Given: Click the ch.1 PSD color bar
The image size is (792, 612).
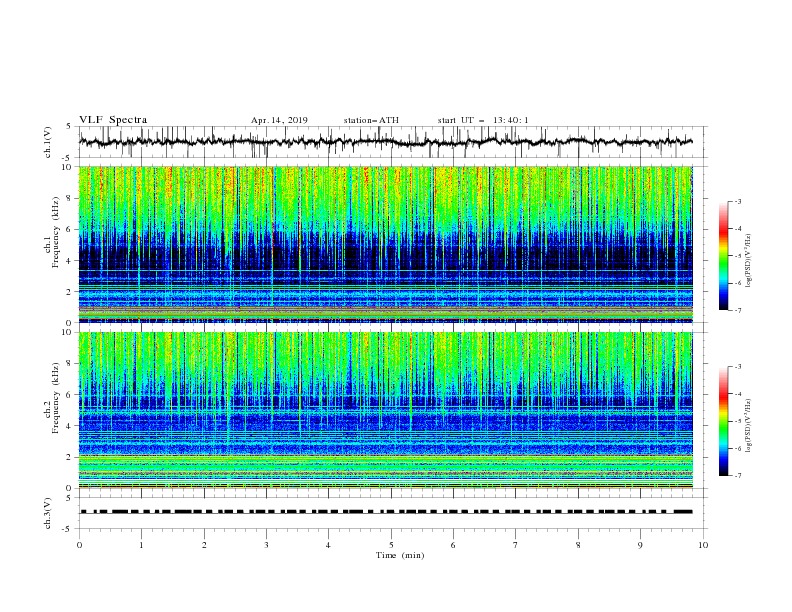Looking at the screenshot, I should click(x=723, y=256).
